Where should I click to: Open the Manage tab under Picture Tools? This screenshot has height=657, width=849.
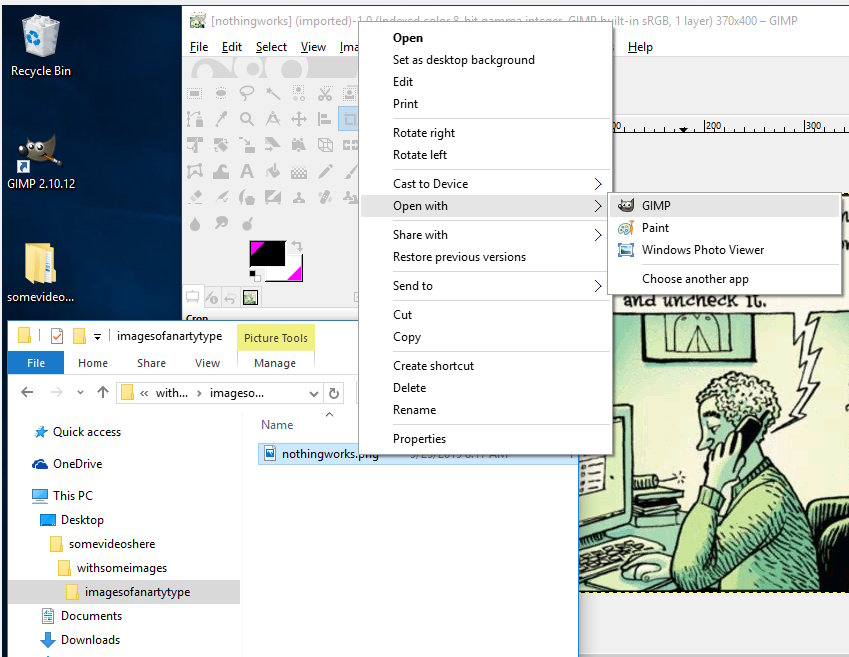[275, 363]
